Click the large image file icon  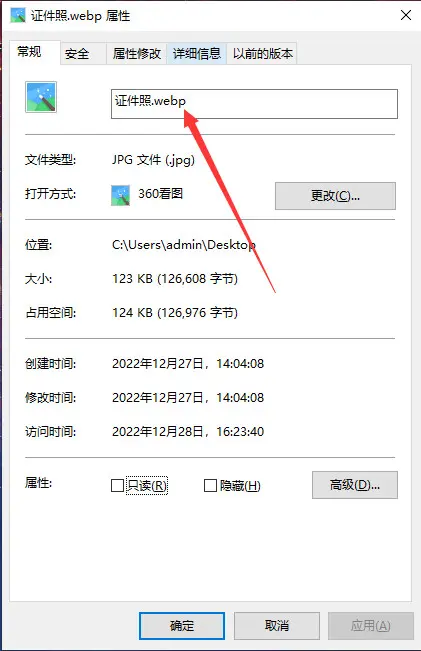41,97
